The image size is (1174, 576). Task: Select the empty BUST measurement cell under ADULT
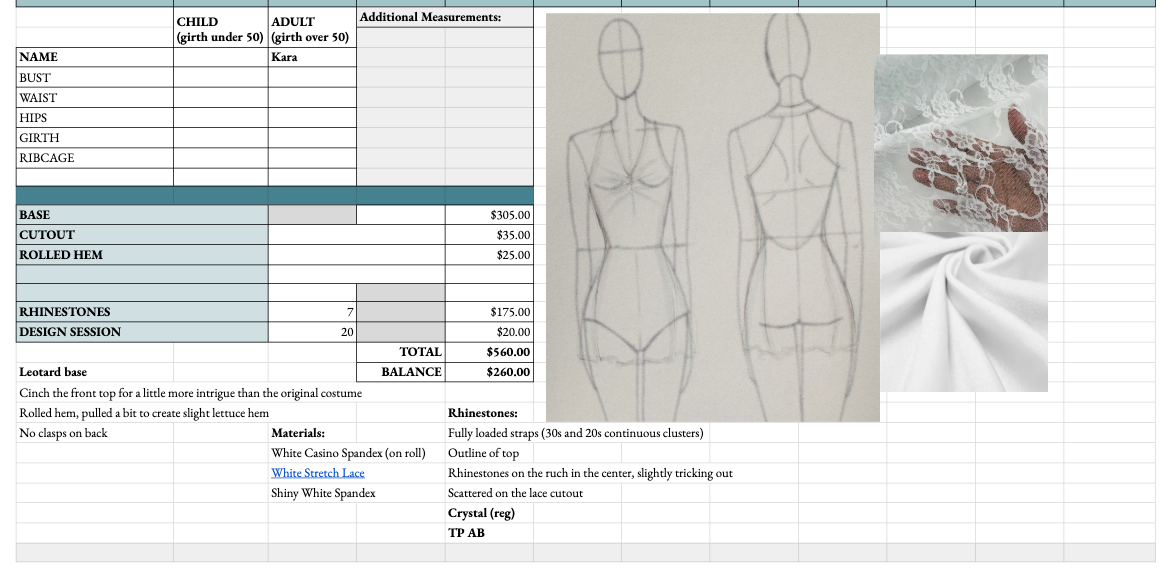coord(310,77)
